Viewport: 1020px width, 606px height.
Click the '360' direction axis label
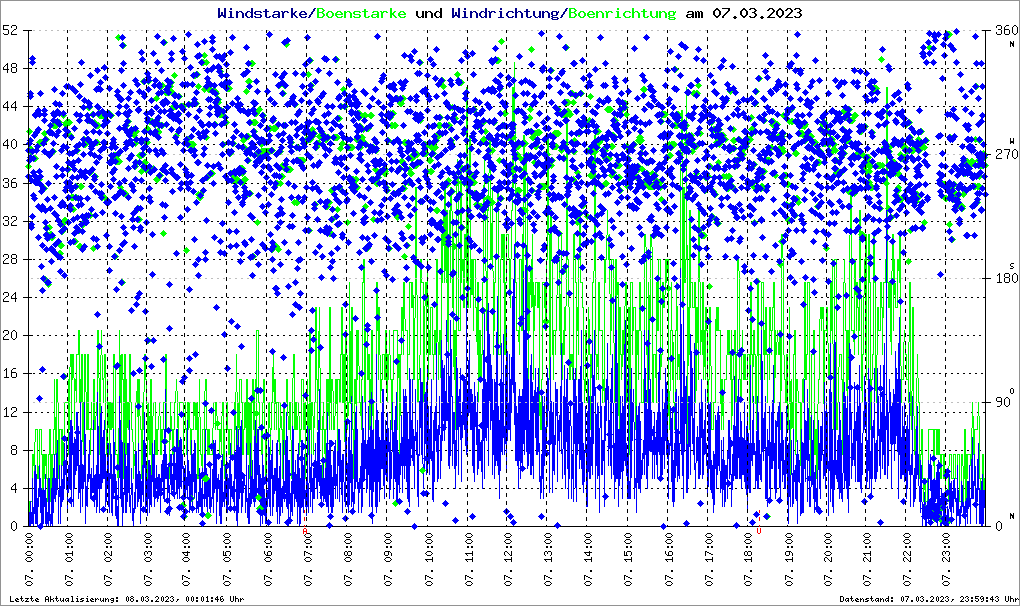click(x=1006, y=31)
